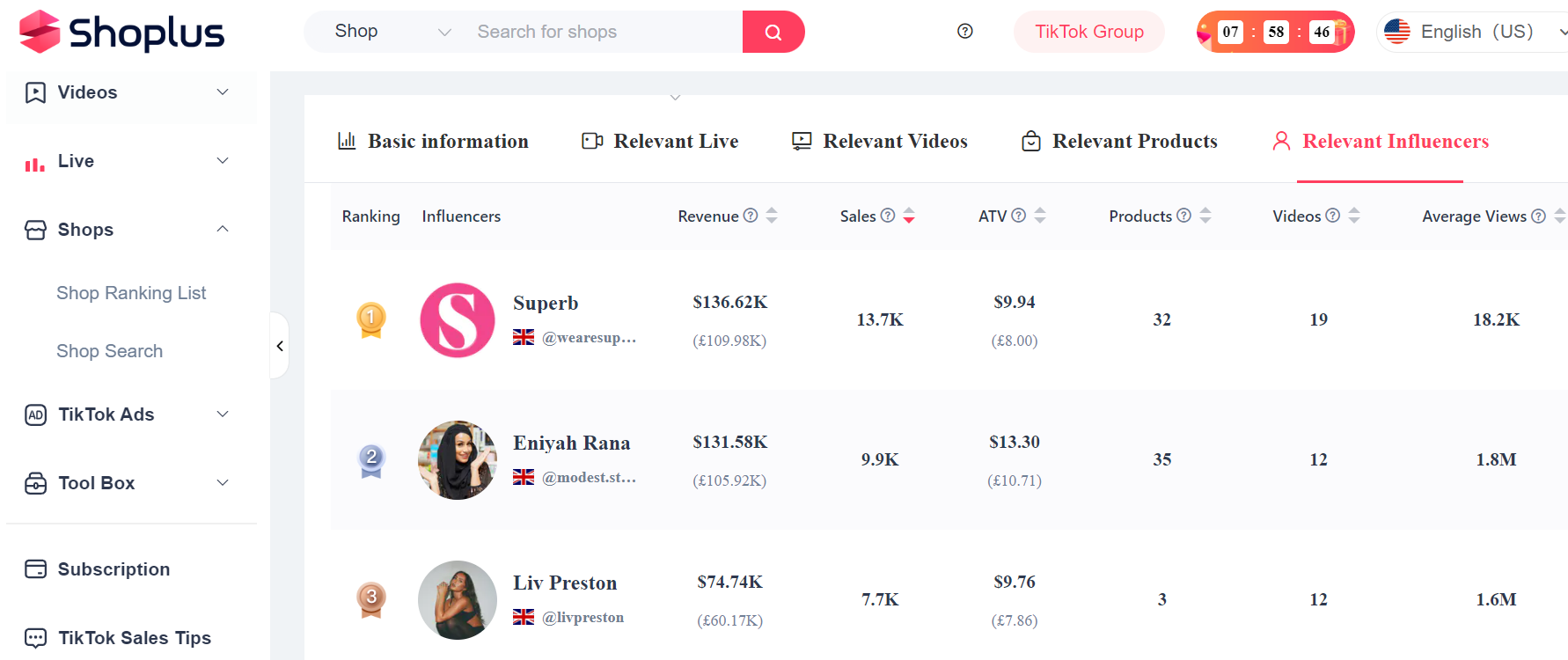
Task: Click the $136.62K revenue value
Action: coord(730,303)
